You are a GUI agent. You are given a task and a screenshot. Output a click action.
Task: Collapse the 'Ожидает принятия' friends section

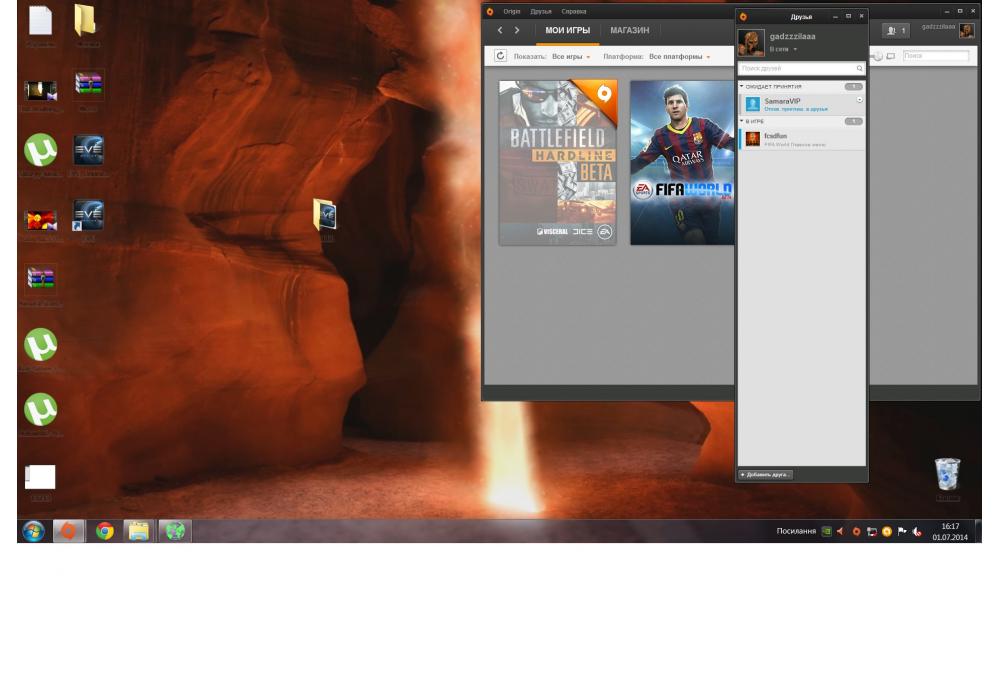click(742, 87)
